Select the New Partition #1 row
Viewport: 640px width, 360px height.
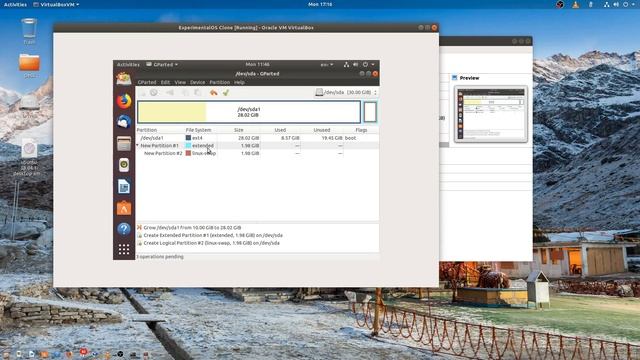(257, 145)
